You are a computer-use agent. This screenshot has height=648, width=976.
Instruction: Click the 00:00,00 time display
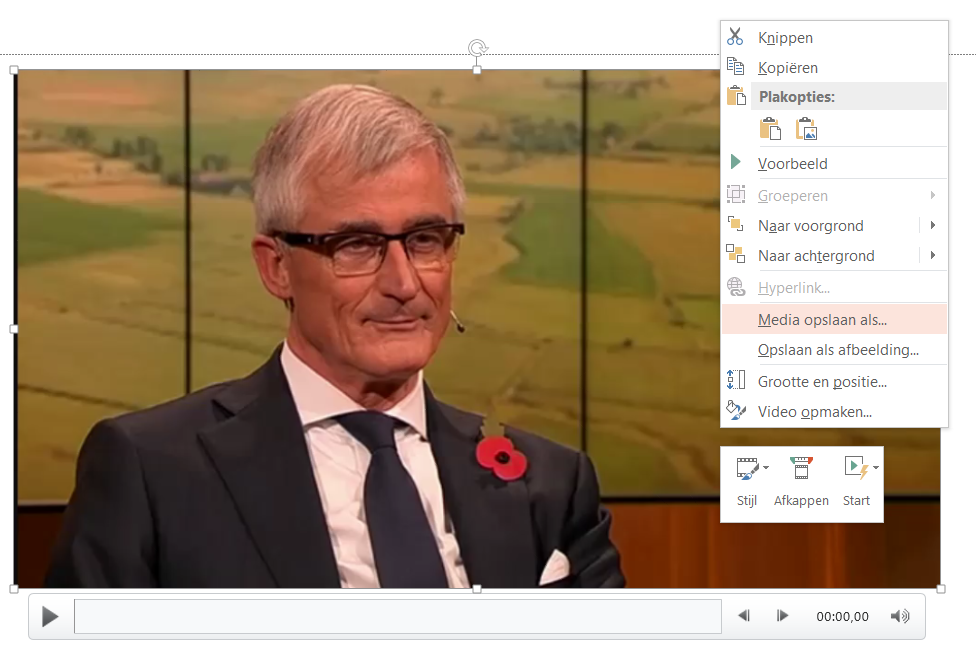tap(842, 616)
